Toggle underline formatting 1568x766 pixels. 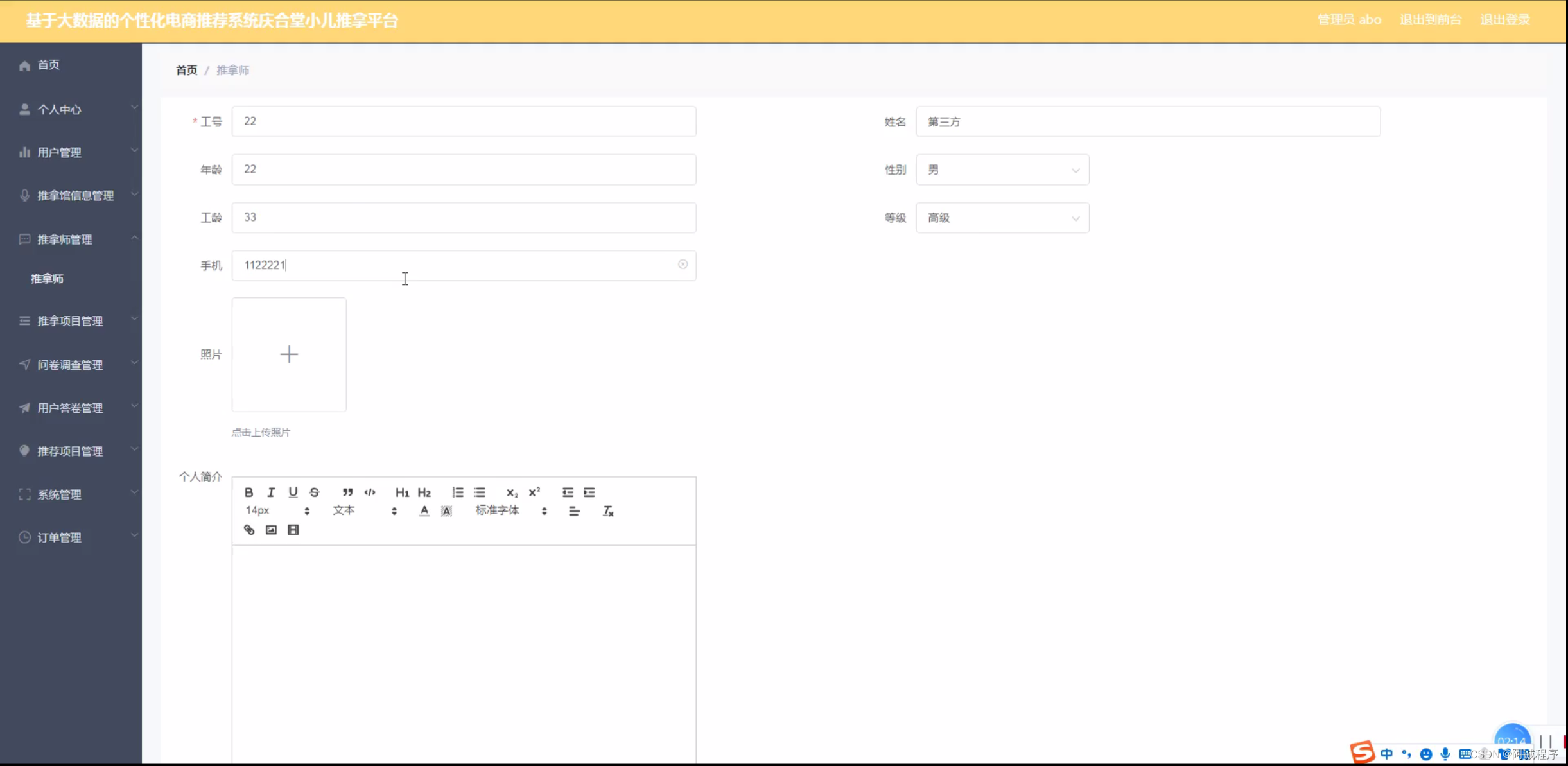[293, 492]
